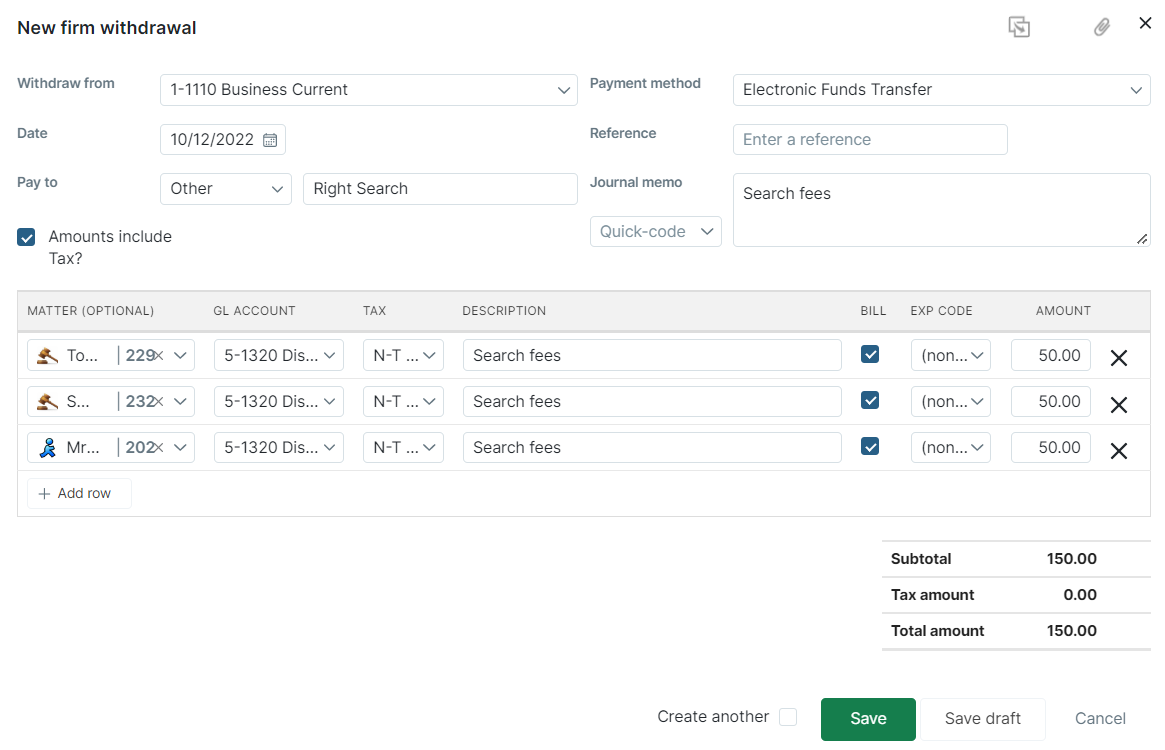Click the Tax amount value 0.00
The width and height of the screenshot is (1165, 750).
(x=1080, y=595)
